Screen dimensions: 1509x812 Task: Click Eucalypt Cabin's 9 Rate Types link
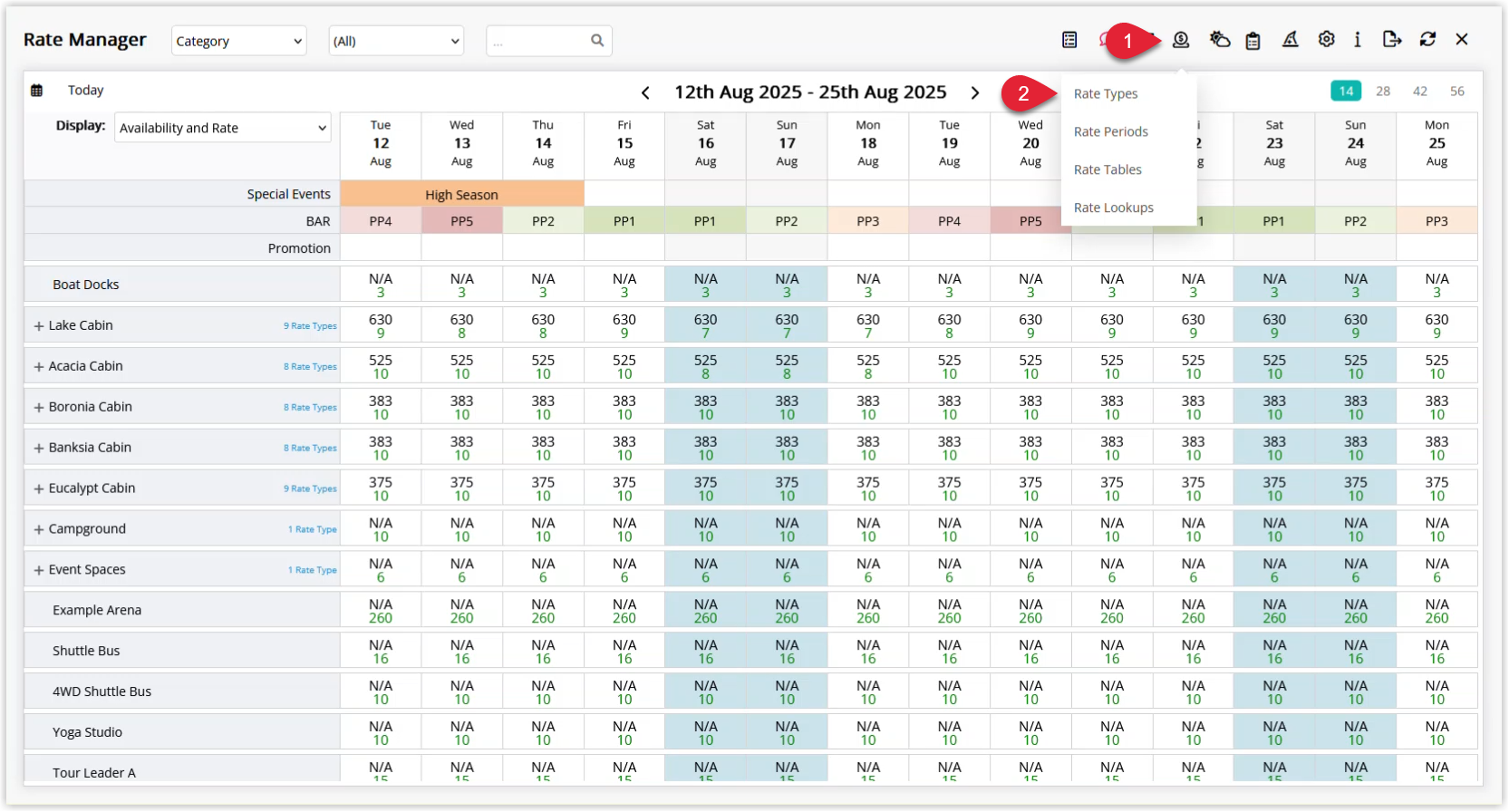tap(310, 488)
